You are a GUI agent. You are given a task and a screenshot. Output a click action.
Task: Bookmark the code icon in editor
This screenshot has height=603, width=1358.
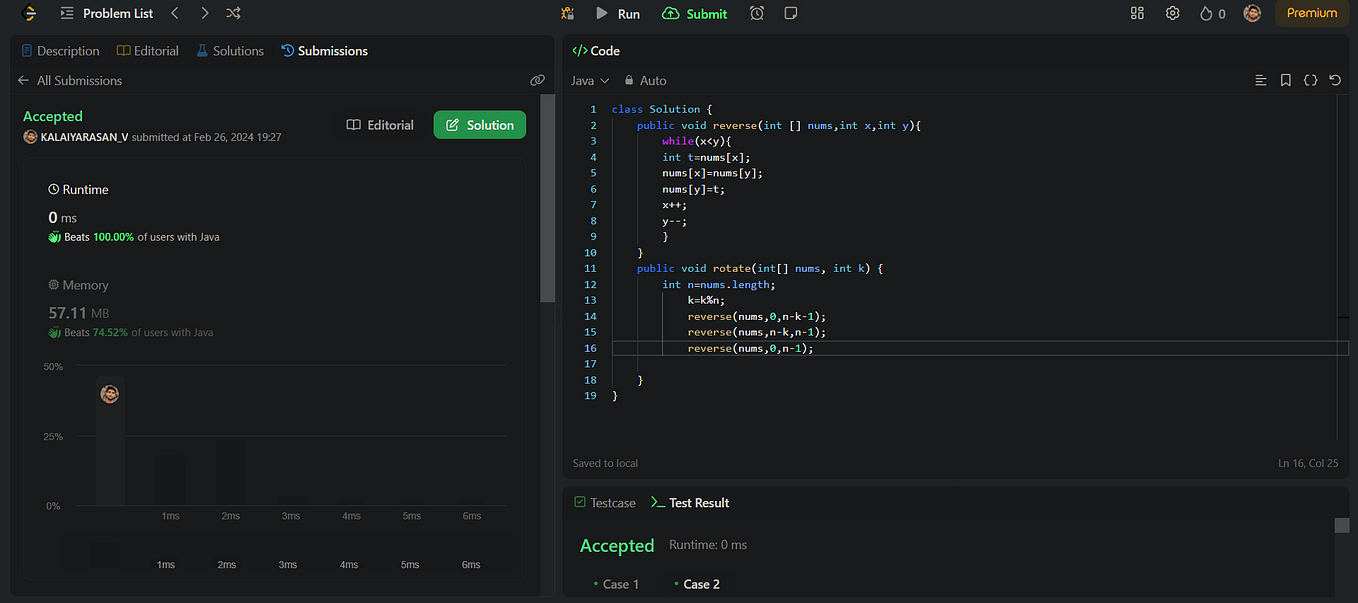(1286, 80)
